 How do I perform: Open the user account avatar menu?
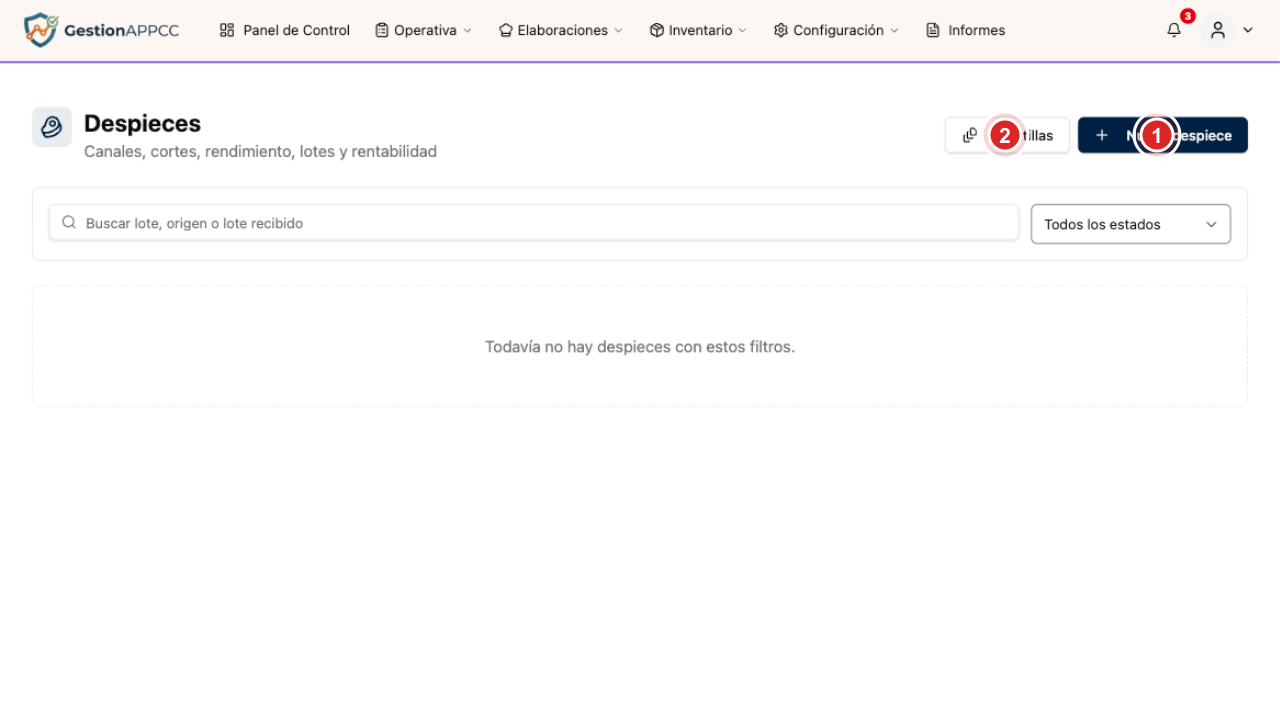(x=1218, y=30)
